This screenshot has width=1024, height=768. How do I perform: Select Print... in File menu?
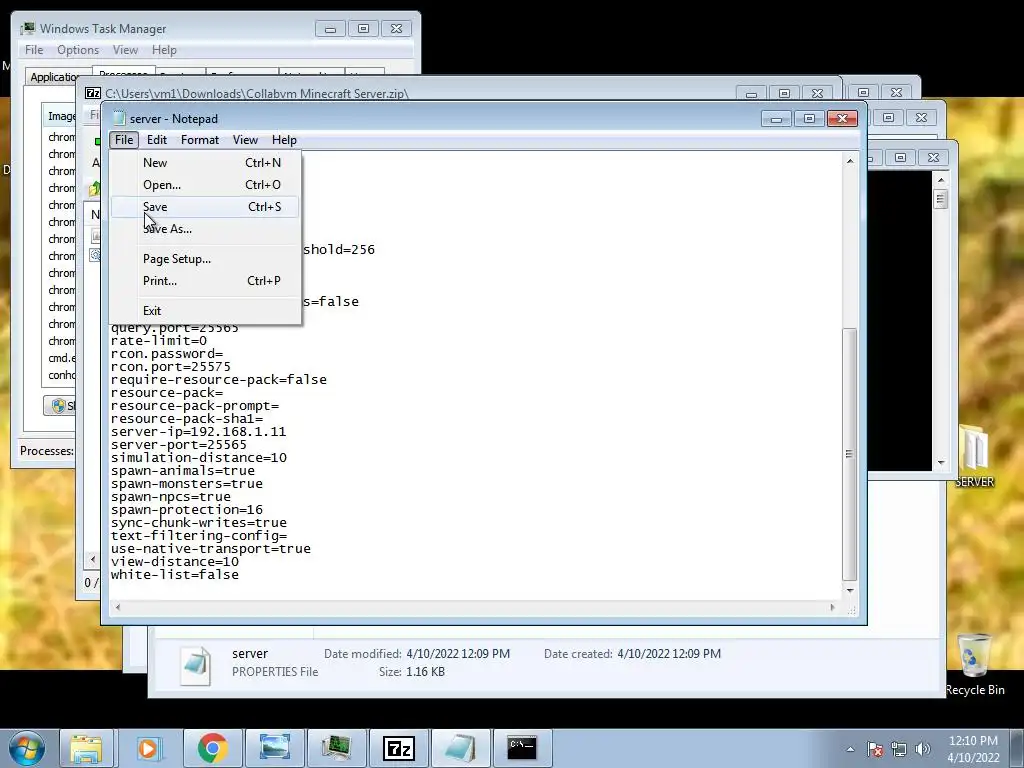coord(205,281)
